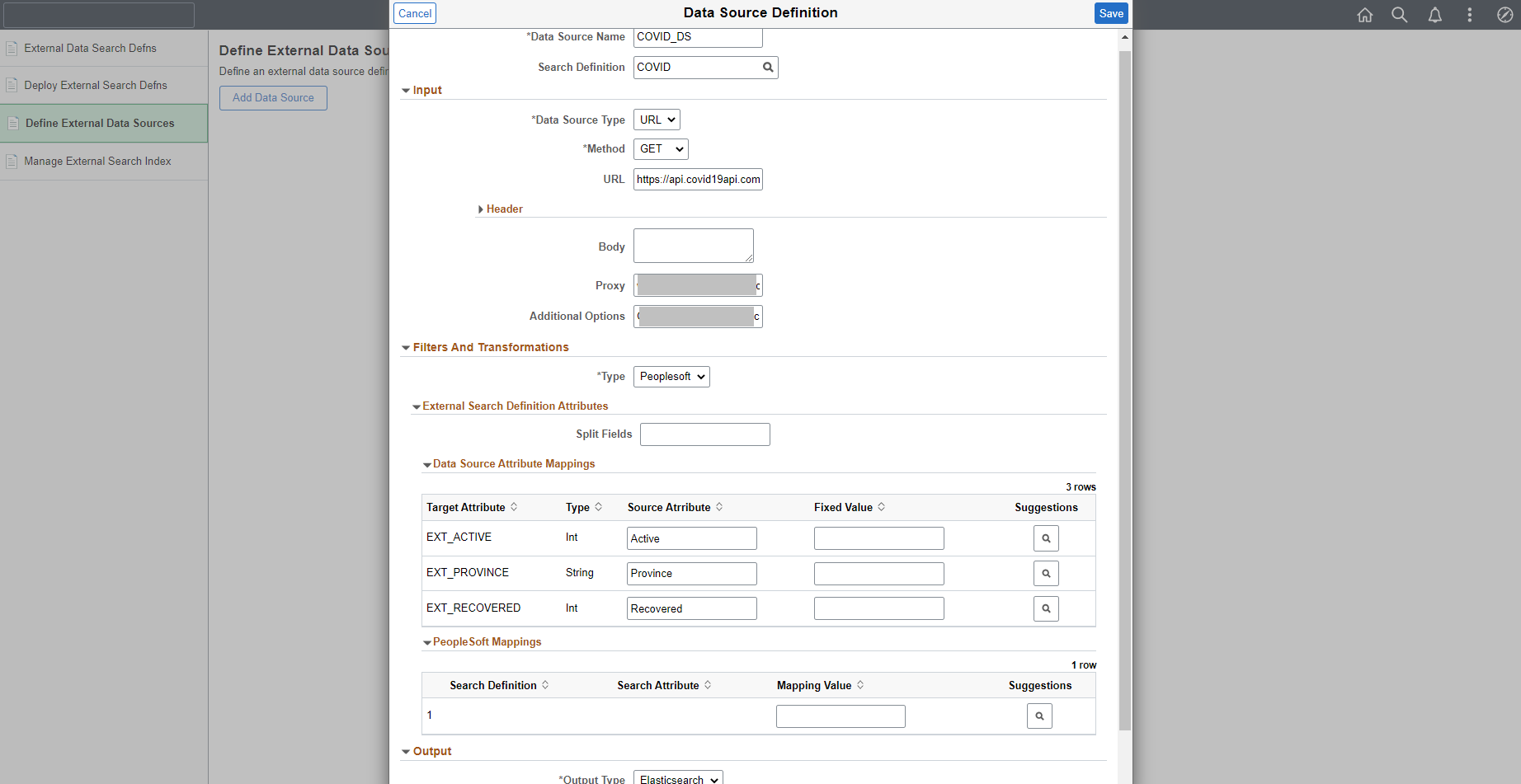Open the notifications bell icon
The width and height of the screenshot is (1521, 784).
[1434, 15]
